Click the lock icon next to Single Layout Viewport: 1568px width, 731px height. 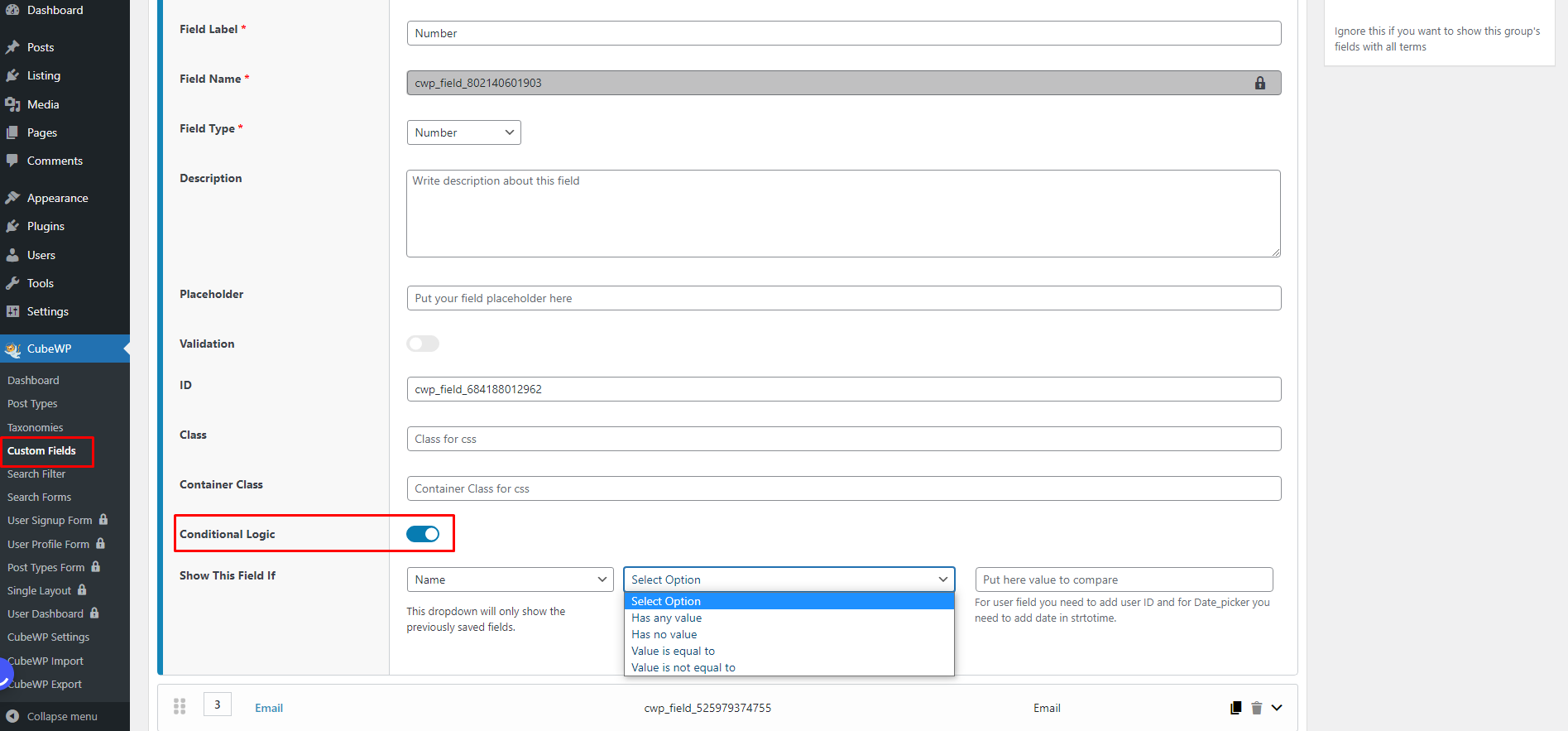82,589
